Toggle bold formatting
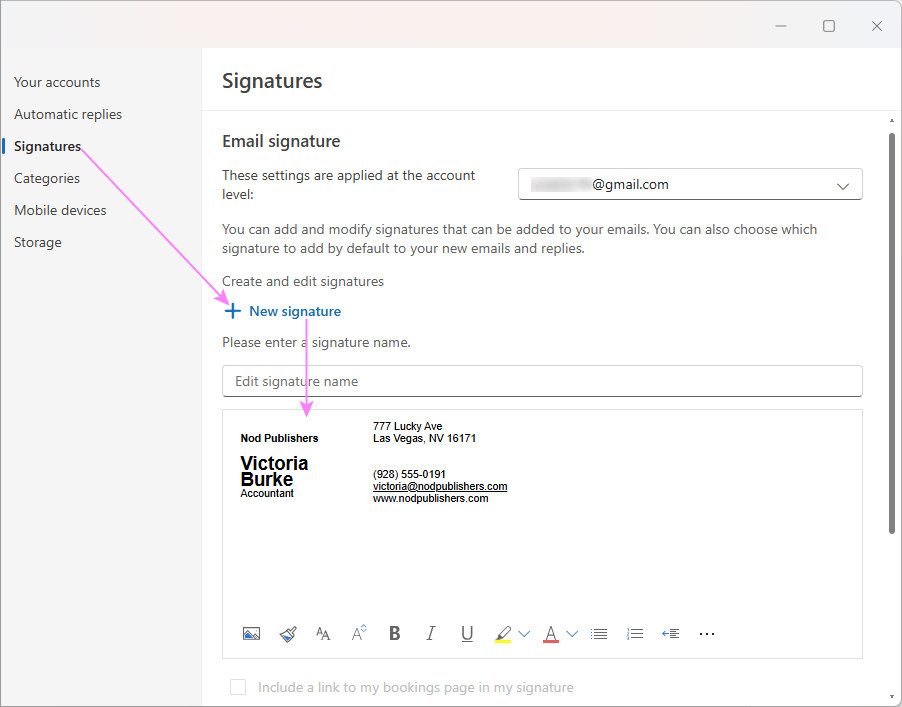The height and width of the screenshot is (707, 902). 395,633
